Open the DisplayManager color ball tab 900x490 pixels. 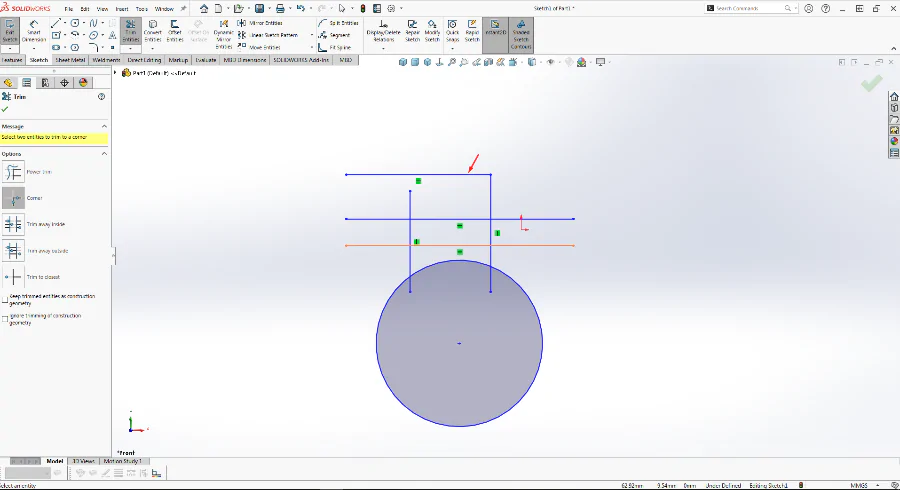83,83
